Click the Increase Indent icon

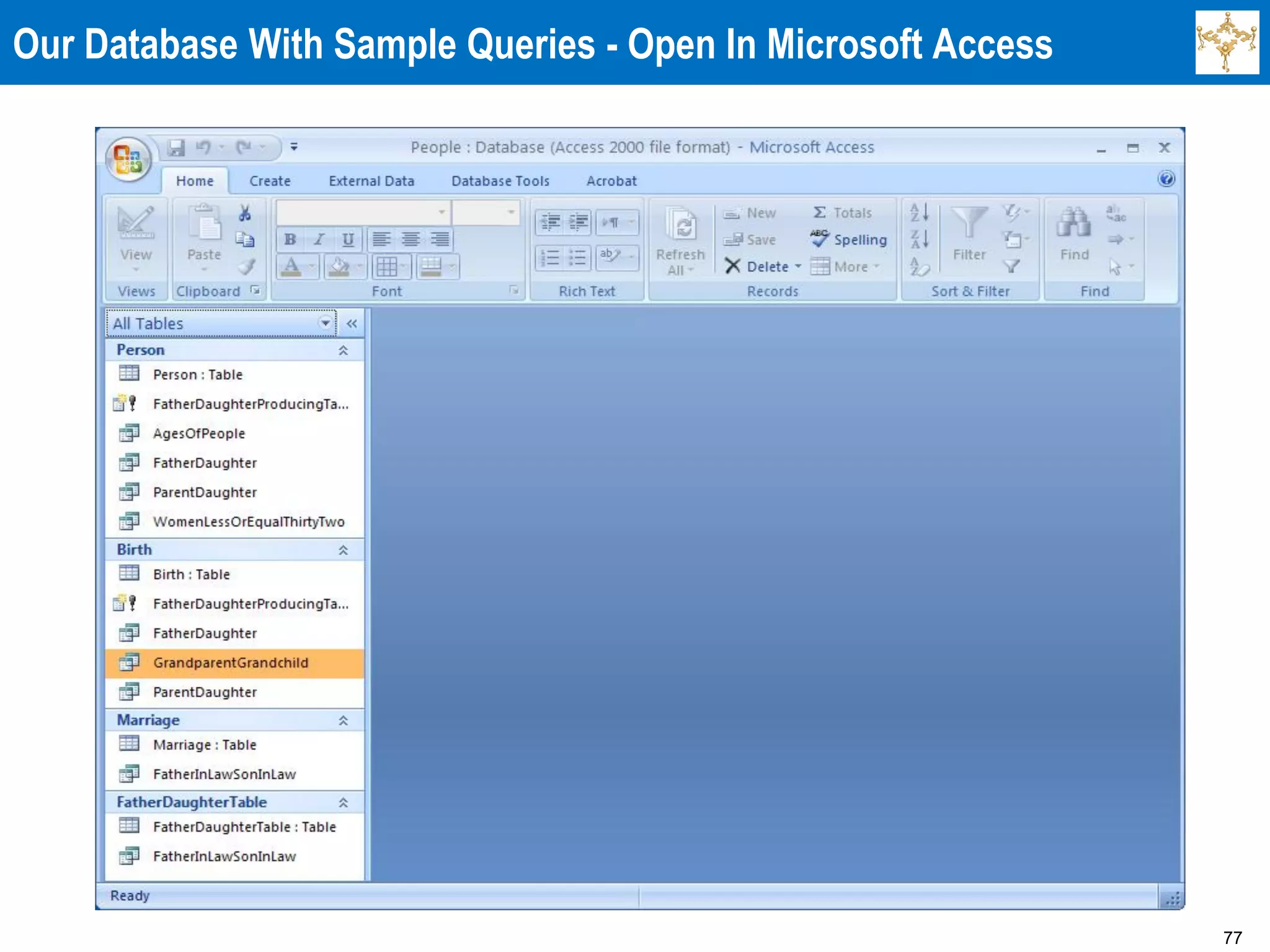coord(578,221)
